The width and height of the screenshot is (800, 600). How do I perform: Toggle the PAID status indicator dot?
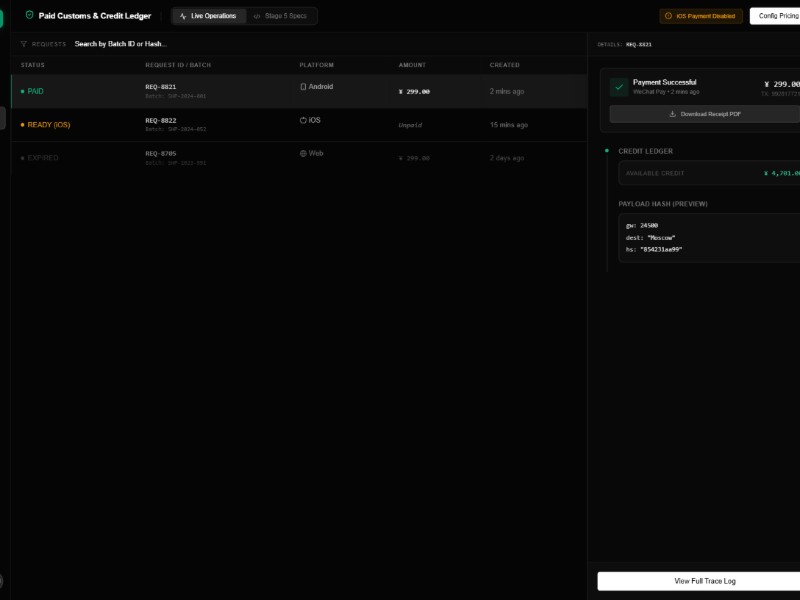[x=24, y=89]
